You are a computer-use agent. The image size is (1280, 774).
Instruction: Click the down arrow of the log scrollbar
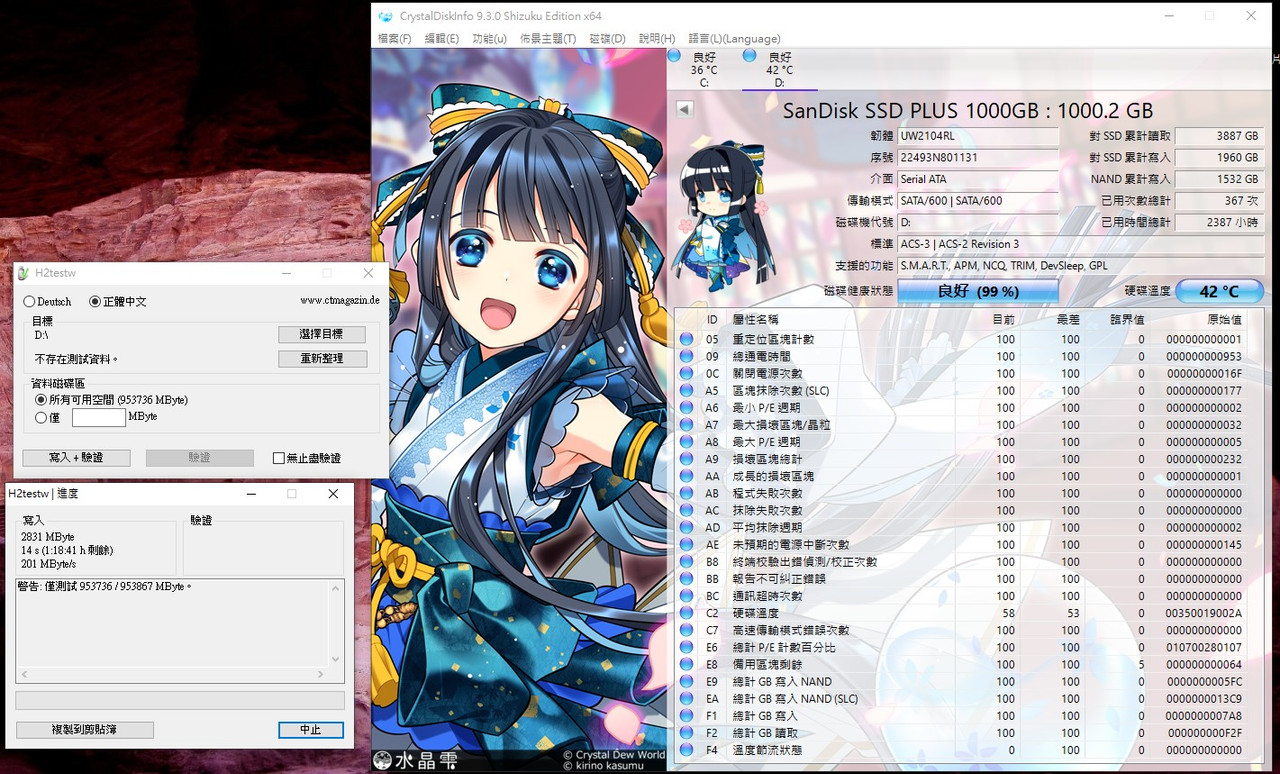click(x=336, y=658)
